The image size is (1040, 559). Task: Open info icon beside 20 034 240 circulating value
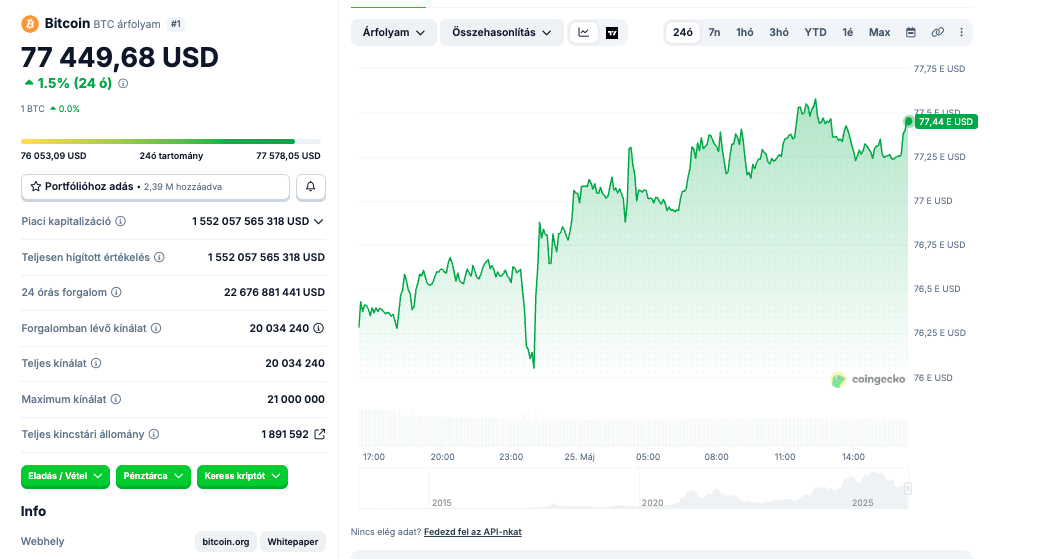(x=318, y=328)
